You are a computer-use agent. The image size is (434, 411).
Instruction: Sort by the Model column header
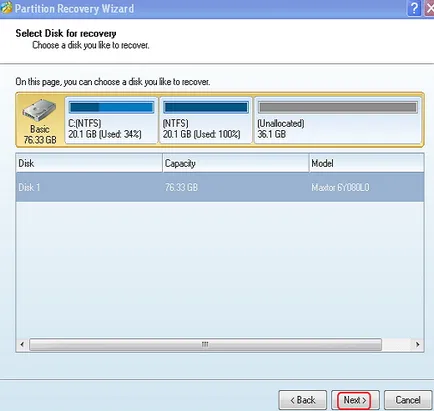tap(366, 163)
